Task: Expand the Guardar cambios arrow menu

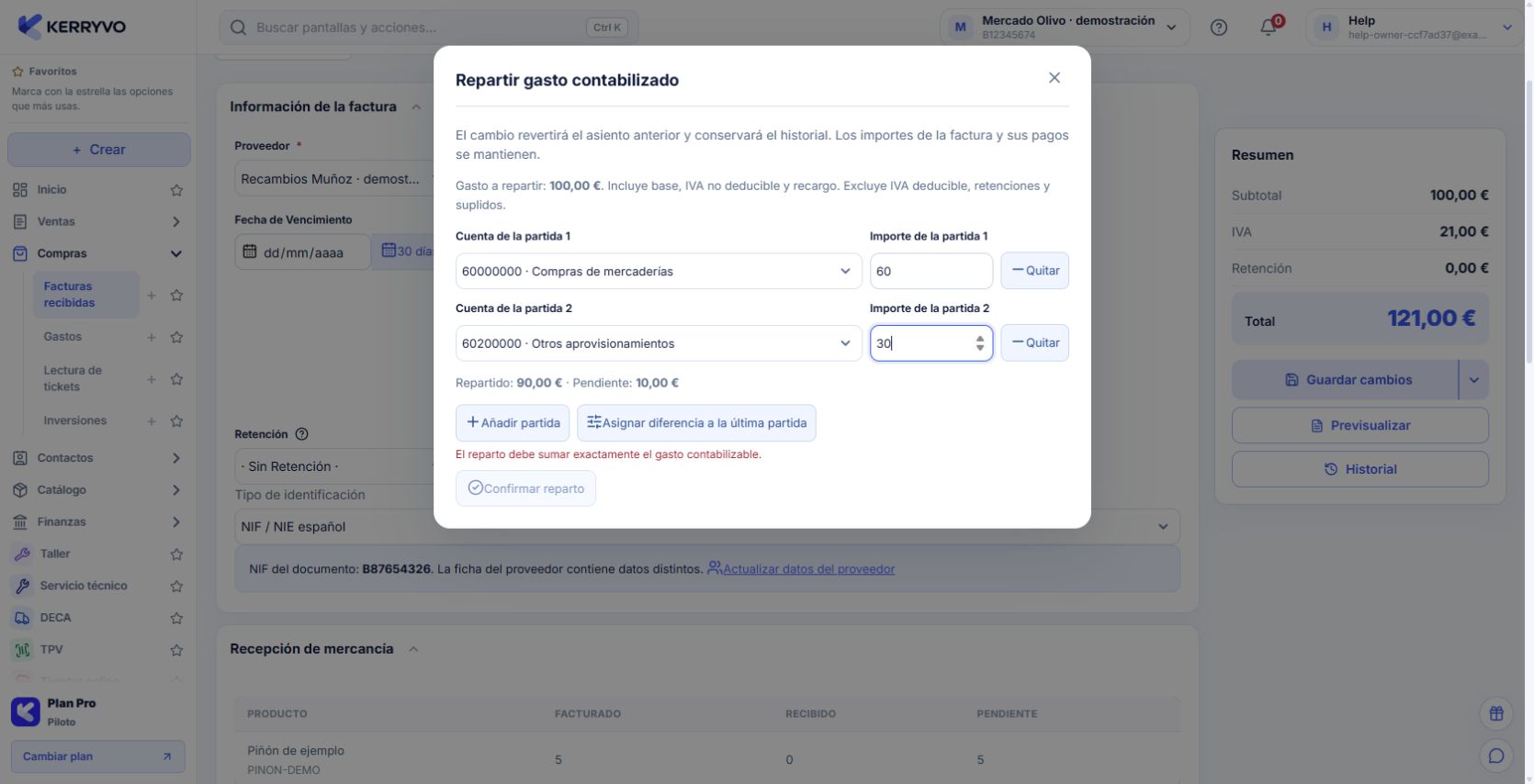Action: [x=1473, y=380]
